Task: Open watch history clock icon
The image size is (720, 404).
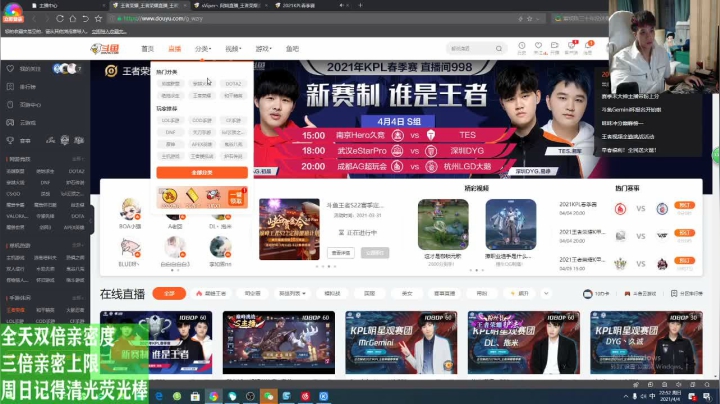Action: (522, 46)
